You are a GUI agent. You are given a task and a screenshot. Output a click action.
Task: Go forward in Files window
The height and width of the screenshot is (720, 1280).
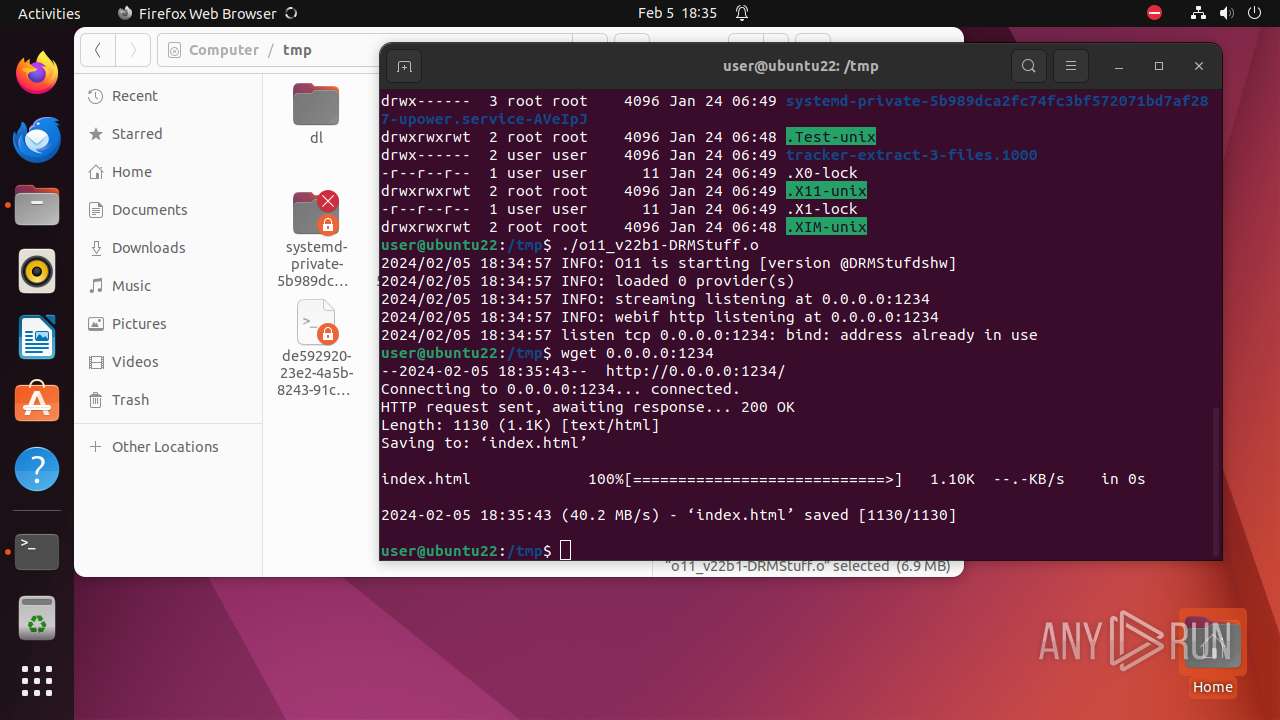coord(133,50)
